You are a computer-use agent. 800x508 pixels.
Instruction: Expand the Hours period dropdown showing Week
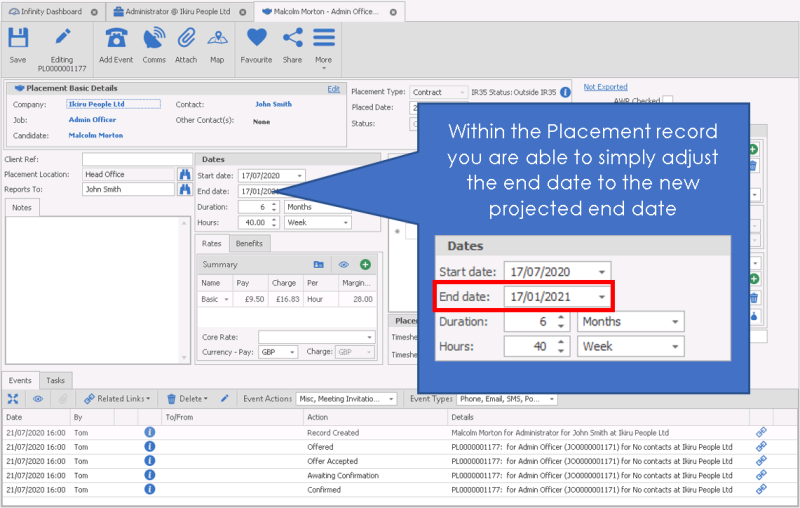(x=344, y=222)
